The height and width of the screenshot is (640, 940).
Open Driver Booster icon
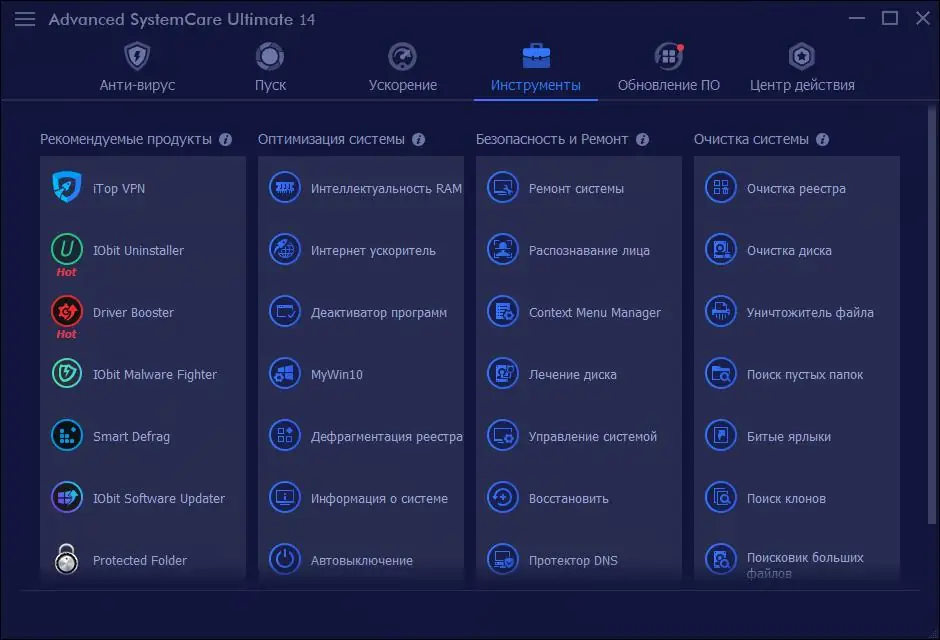pos(67,311)
